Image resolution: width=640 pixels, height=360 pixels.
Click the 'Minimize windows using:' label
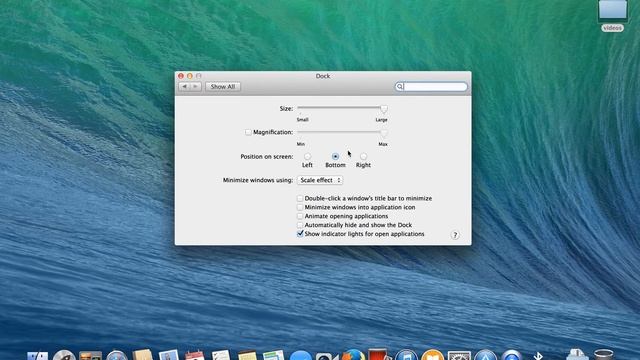pos(258,180)
